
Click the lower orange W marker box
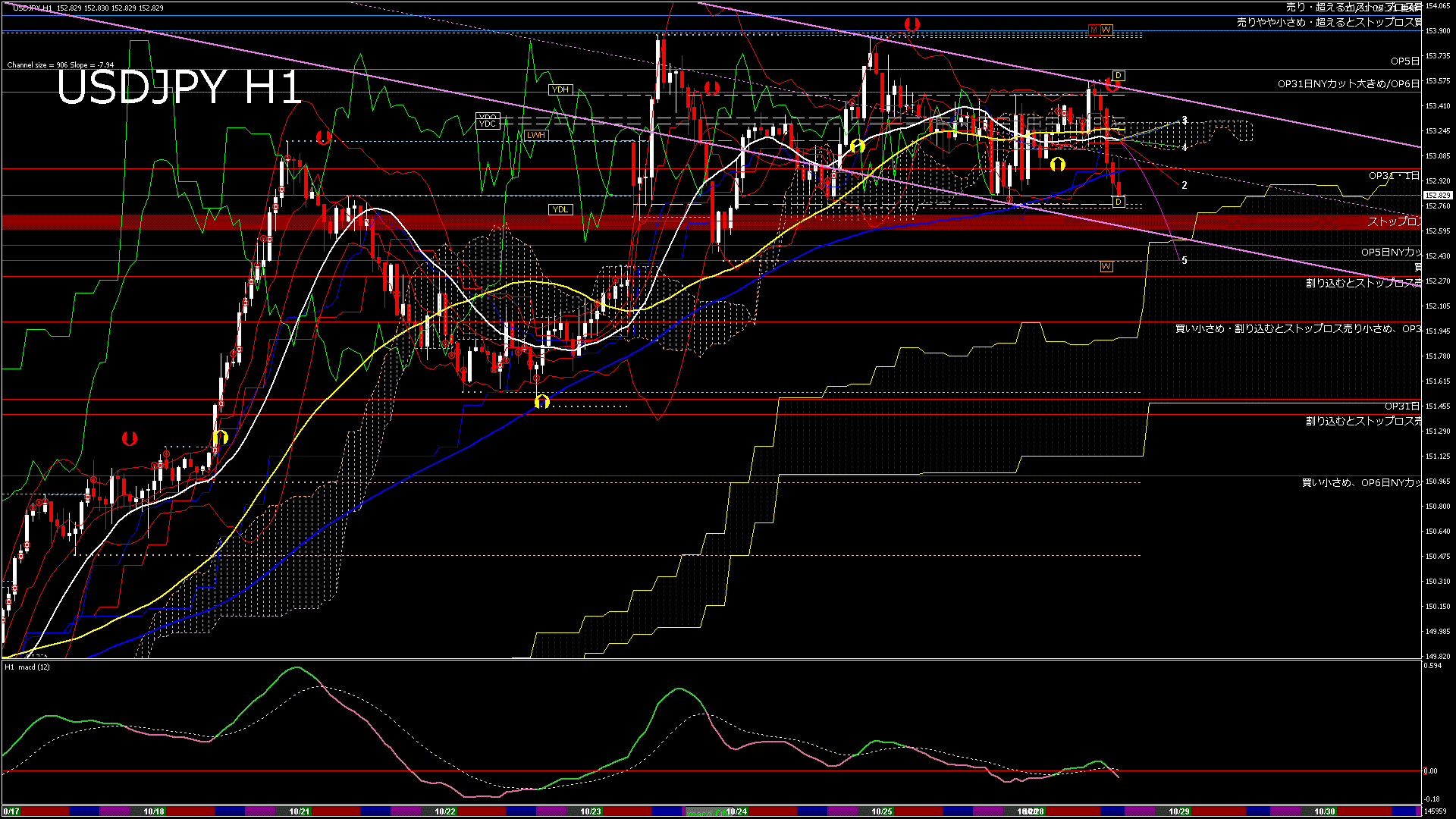coord(1106,266)
